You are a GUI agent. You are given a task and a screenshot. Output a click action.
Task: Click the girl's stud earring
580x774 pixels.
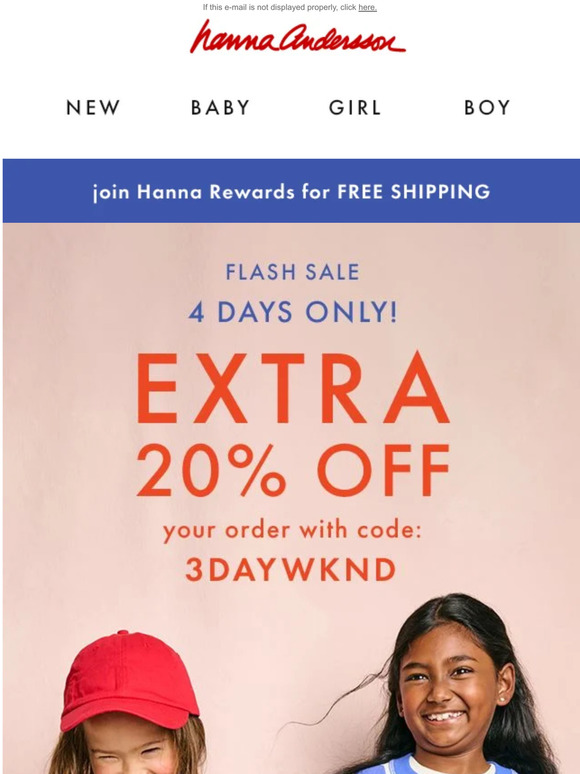click(x=500, y=699)
